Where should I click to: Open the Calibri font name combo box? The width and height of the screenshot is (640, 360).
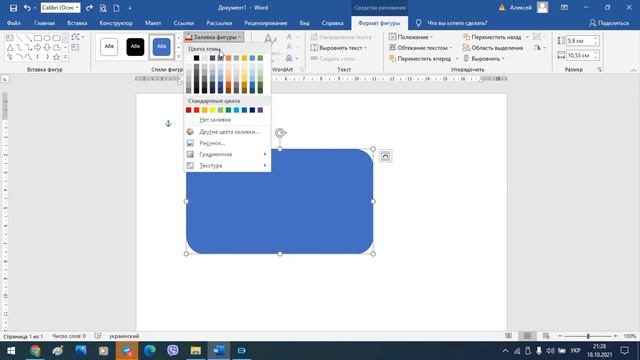click(60, 8)
